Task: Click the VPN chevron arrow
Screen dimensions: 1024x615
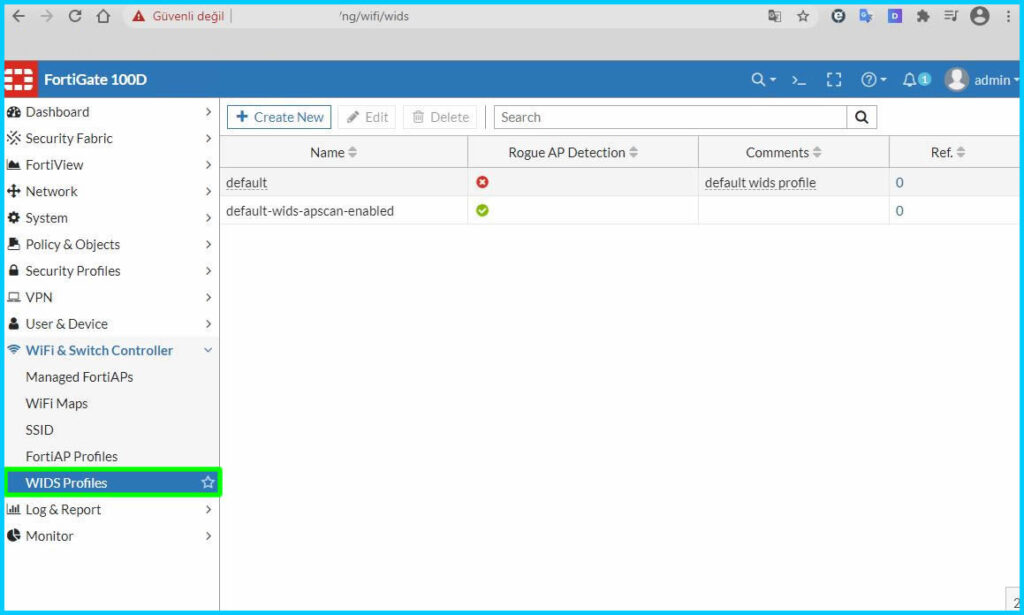Action: [x=208, y=297]
